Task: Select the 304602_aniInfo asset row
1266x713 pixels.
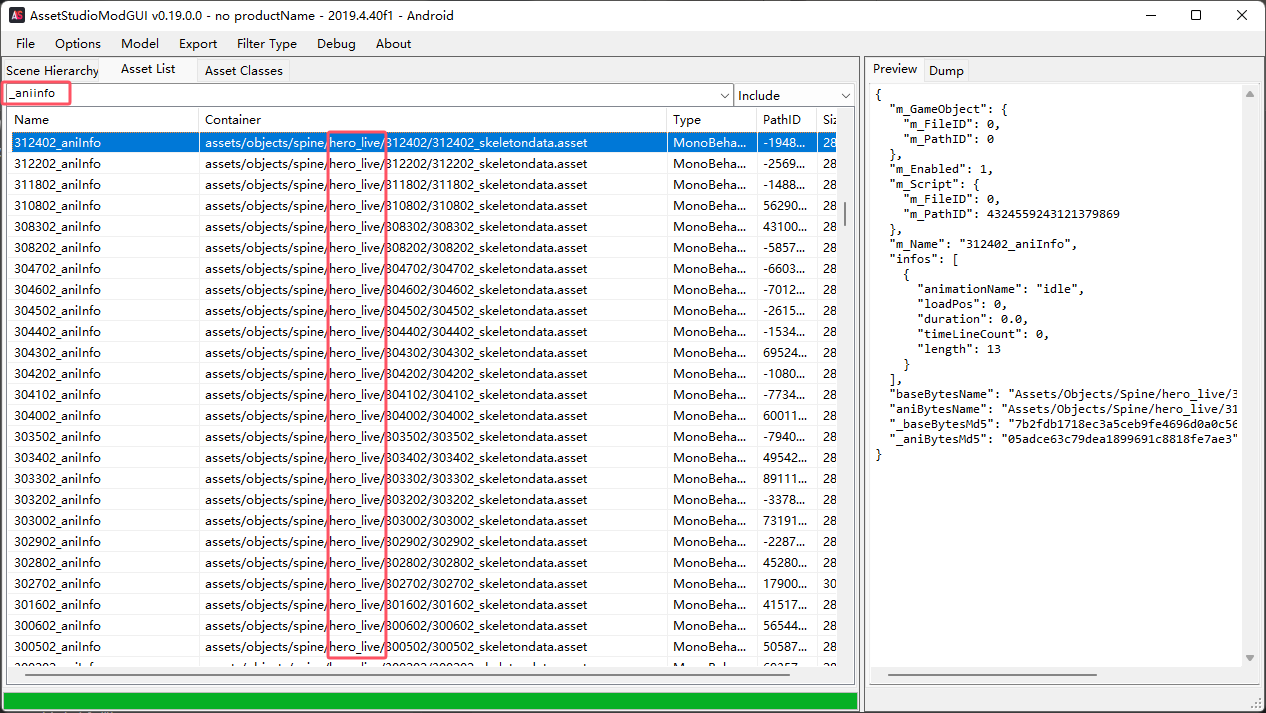Action: (423, 289)
